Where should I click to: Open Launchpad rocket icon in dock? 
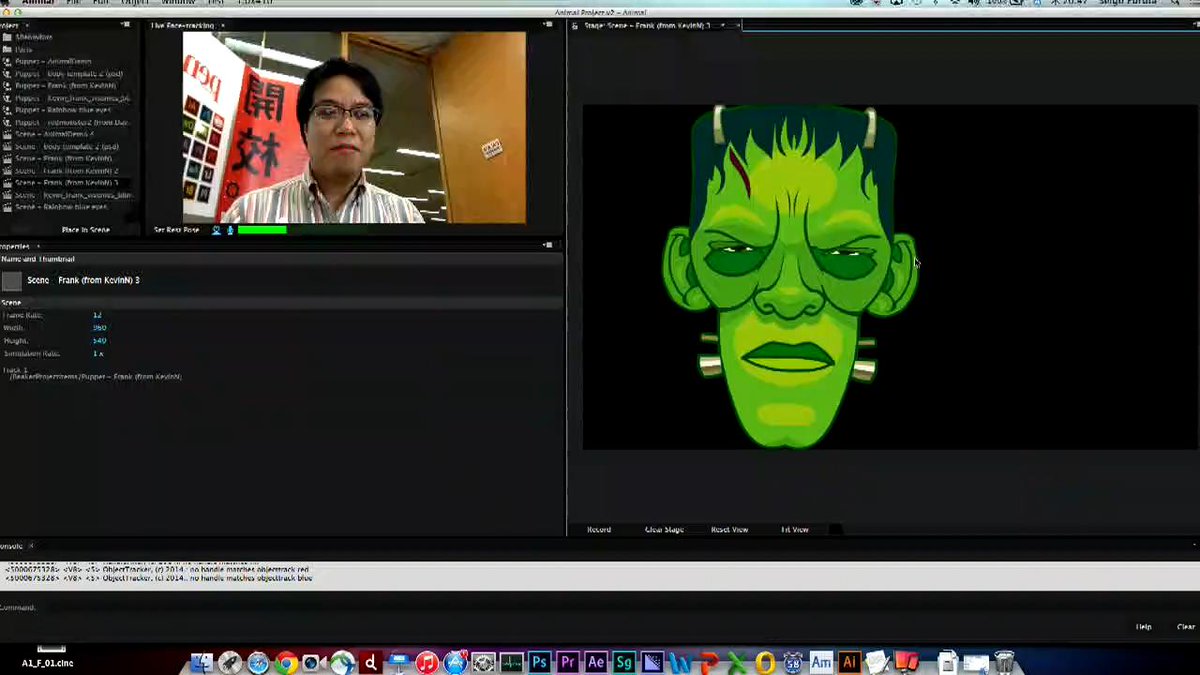(229, 662)
